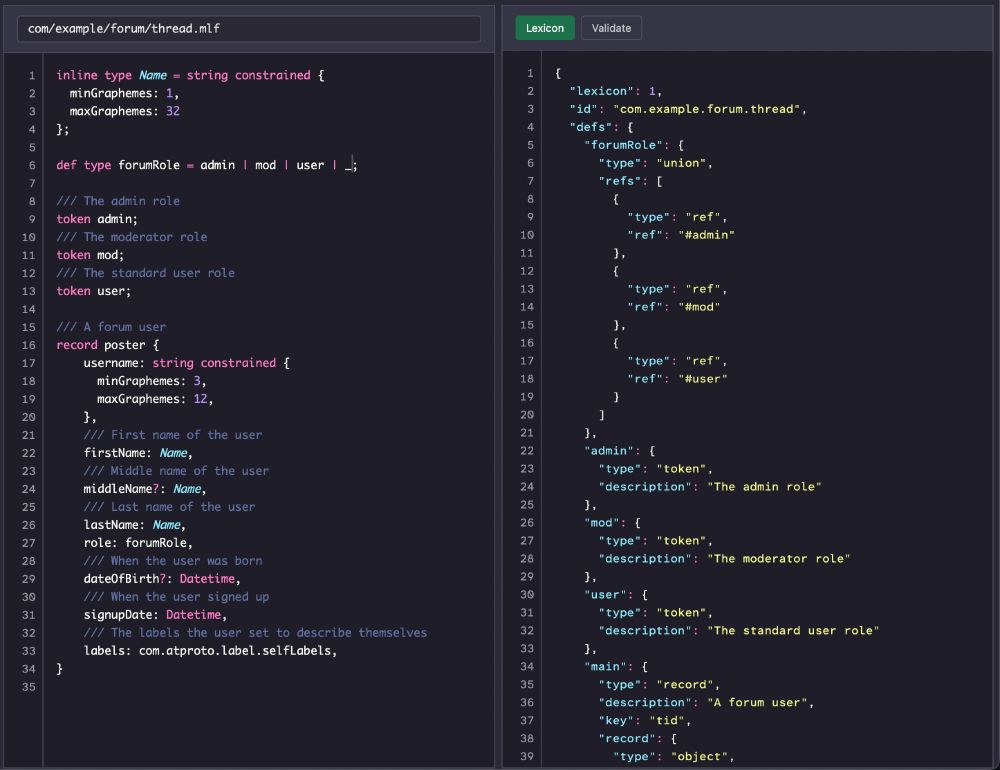The height and width of the screenshot is (770, 1000).
Task: Click the '"ref": "#admin"' JSON line
Action: coord(680,235)
